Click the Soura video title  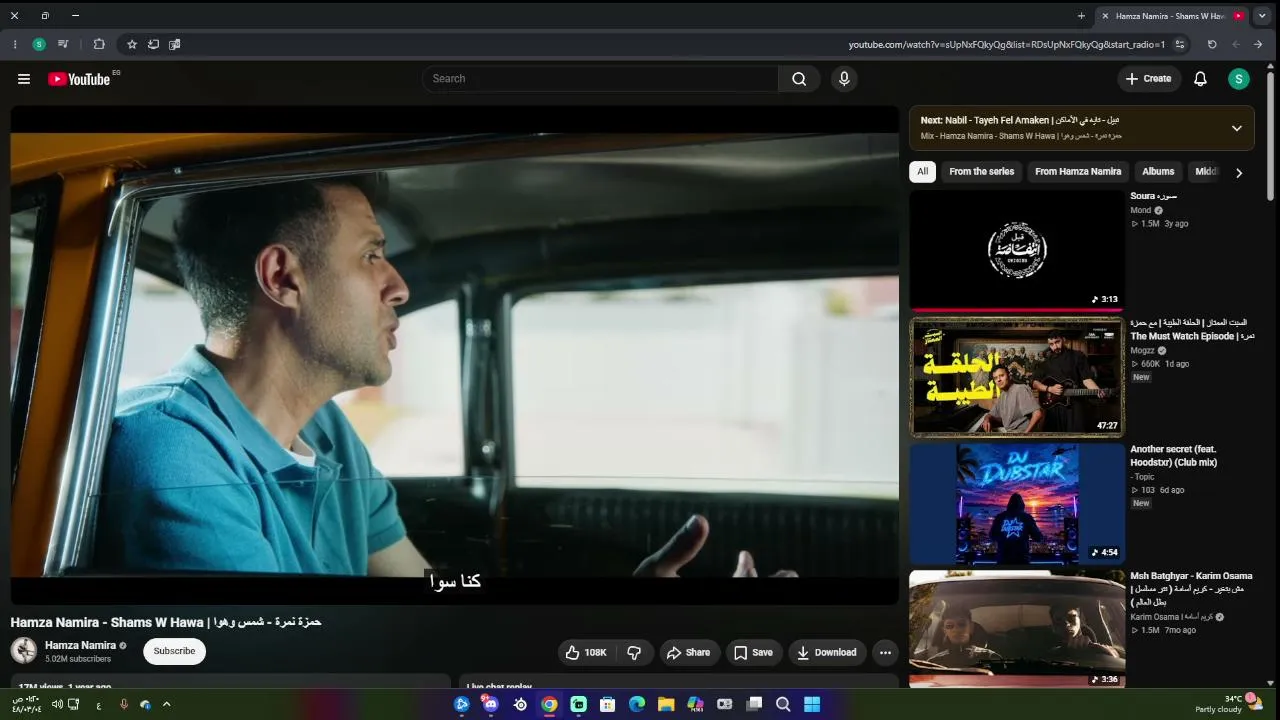coord(1154,196)
